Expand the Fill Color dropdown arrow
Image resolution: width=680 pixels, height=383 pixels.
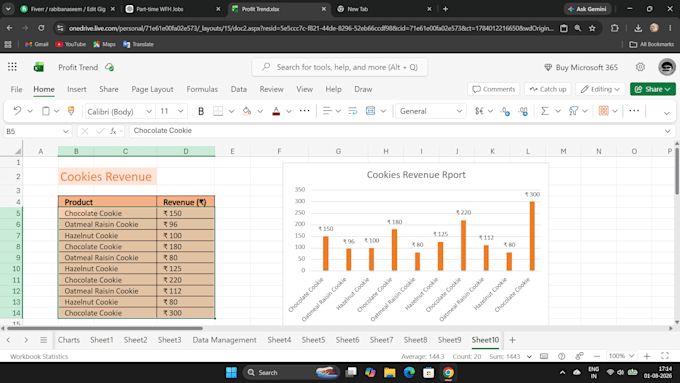click(x=260, y=111)
